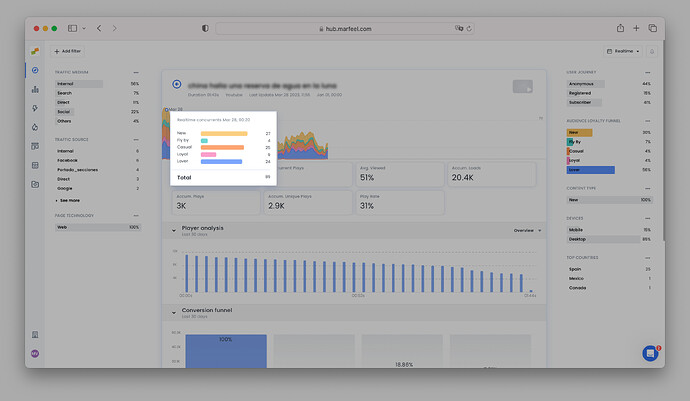Viewport: 690px width, 401px height.
Task: Collapse the Conversion funnel section
Action: point(173,311)
